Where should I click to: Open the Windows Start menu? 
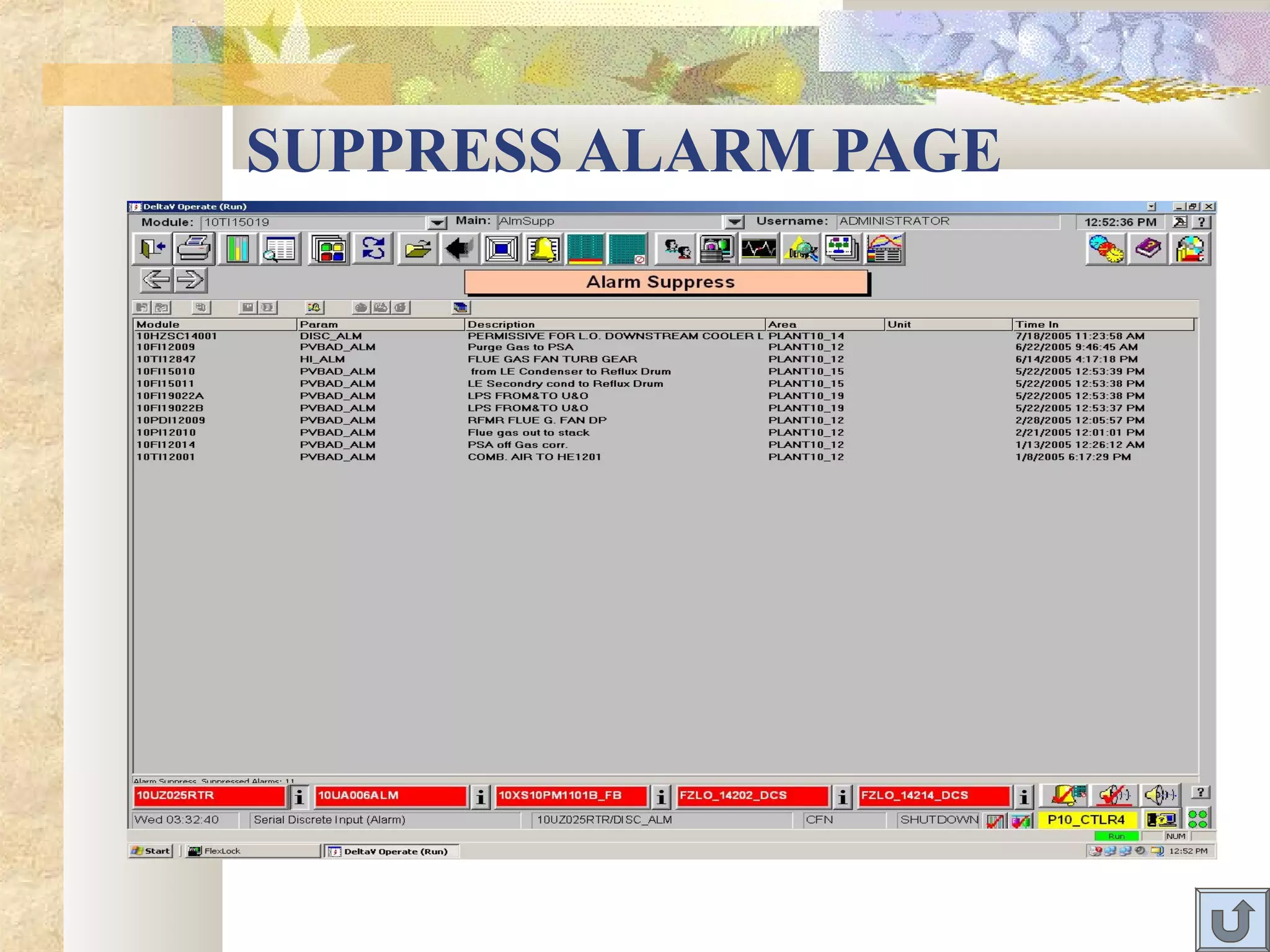point(151,851)
